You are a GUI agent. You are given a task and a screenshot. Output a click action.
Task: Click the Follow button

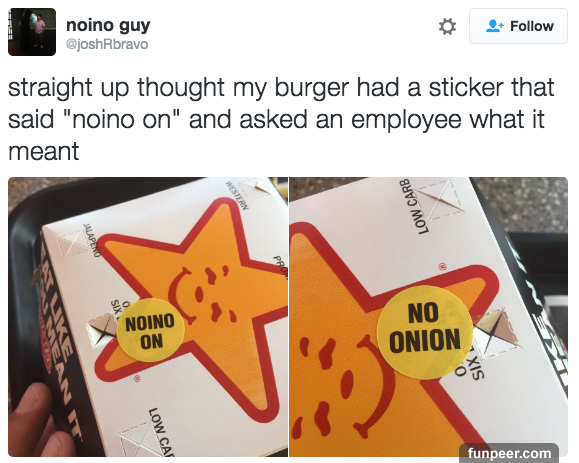tap(518, 26)
